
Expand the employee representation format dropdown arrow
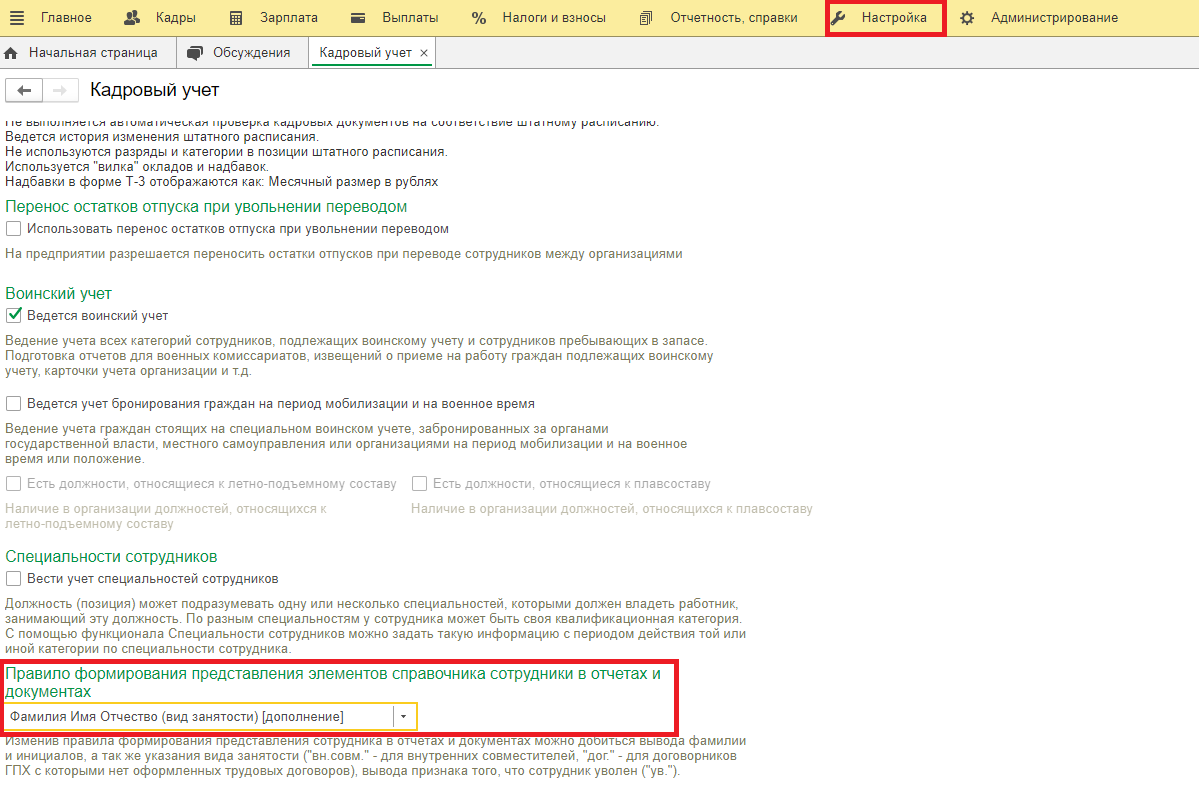404,717
